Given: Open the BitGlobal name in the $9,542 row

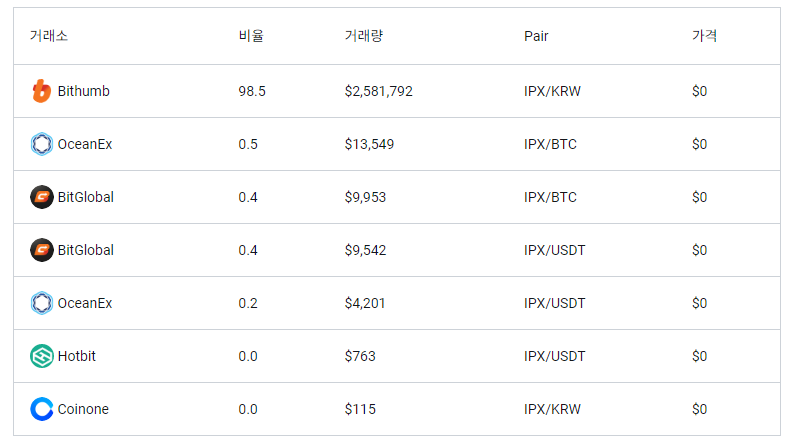Looking at the screenshot, I should point(86,250).
